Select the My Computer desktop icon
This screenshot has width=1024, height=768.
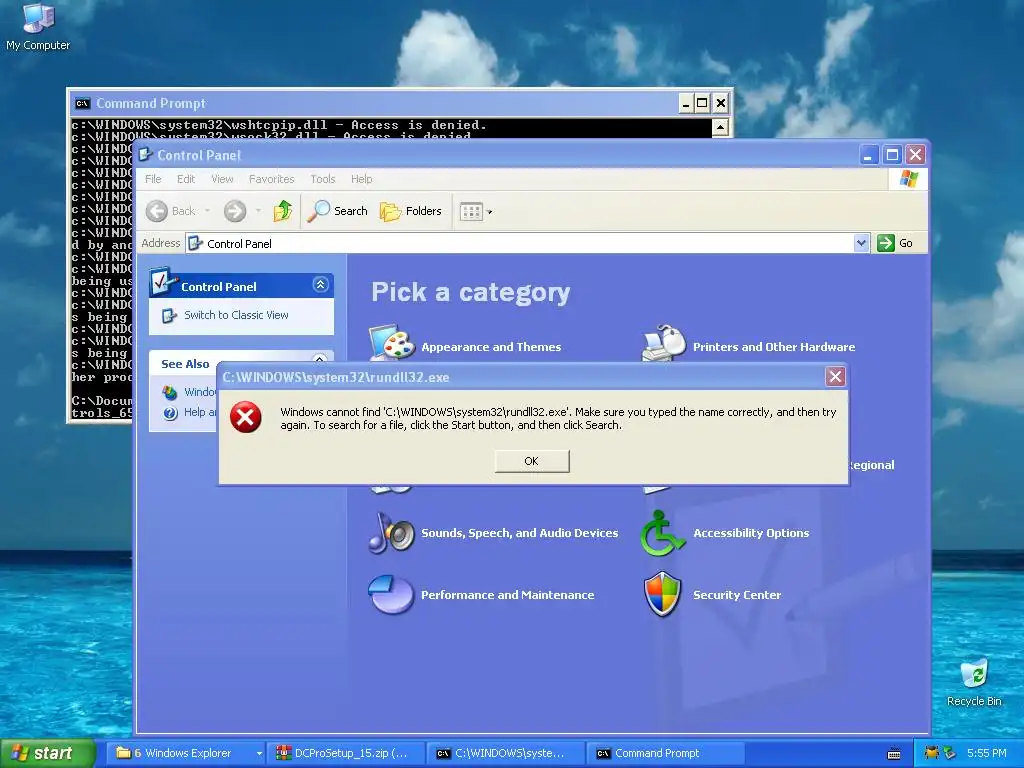(x=38, y=27)
